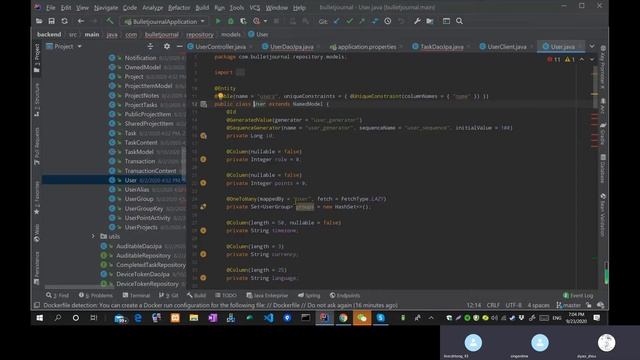Open the File menu
The height and width of the screenshot is (360, 640).
coord(51,7)
